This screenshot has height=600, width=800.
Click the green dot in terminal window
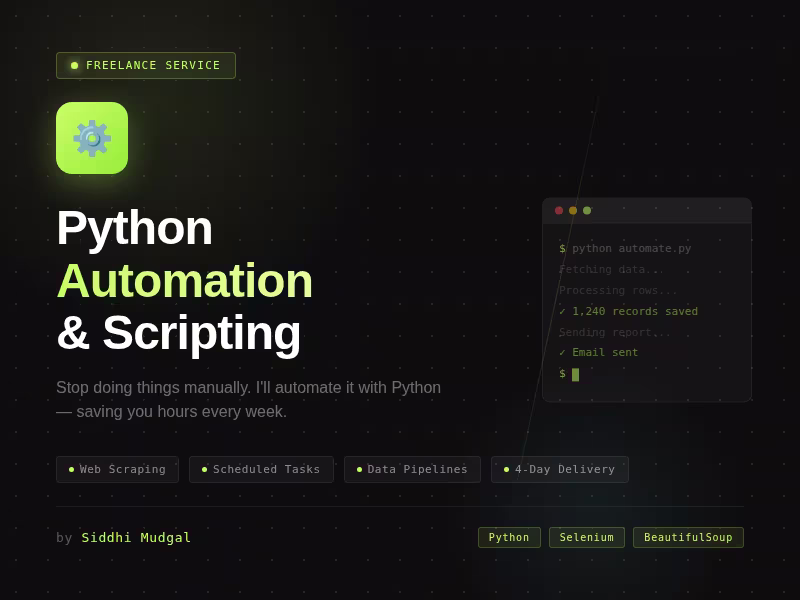[587, 211]
